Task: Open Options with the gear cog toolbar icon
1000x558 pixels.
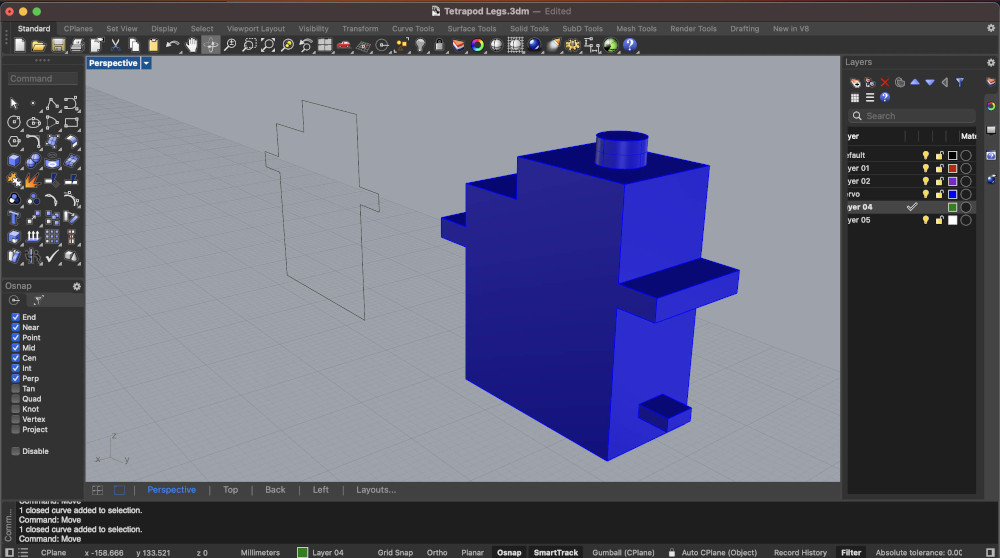Action: coord(573,45)
